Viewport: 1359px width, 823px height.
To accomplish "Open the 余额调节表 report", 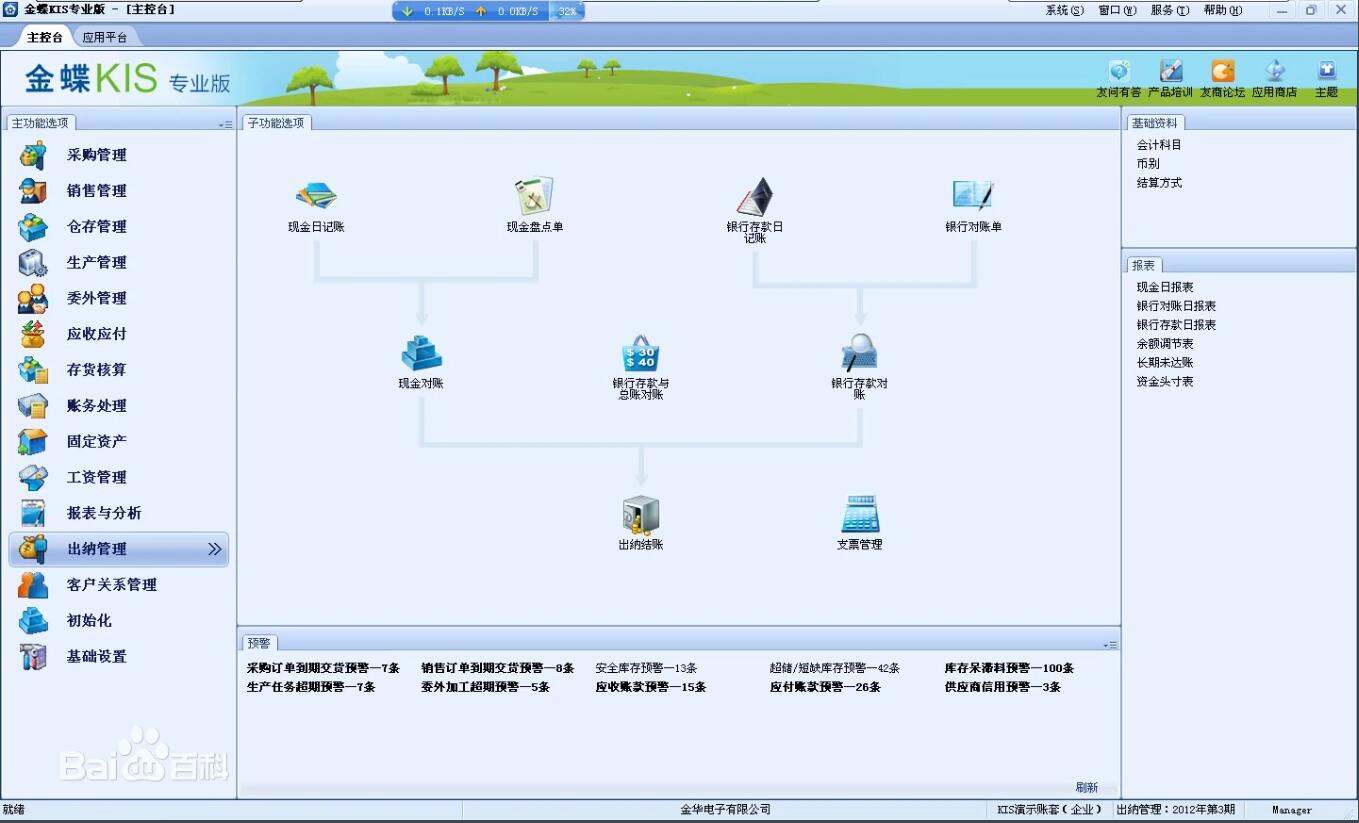I will tap(1165, 344).
